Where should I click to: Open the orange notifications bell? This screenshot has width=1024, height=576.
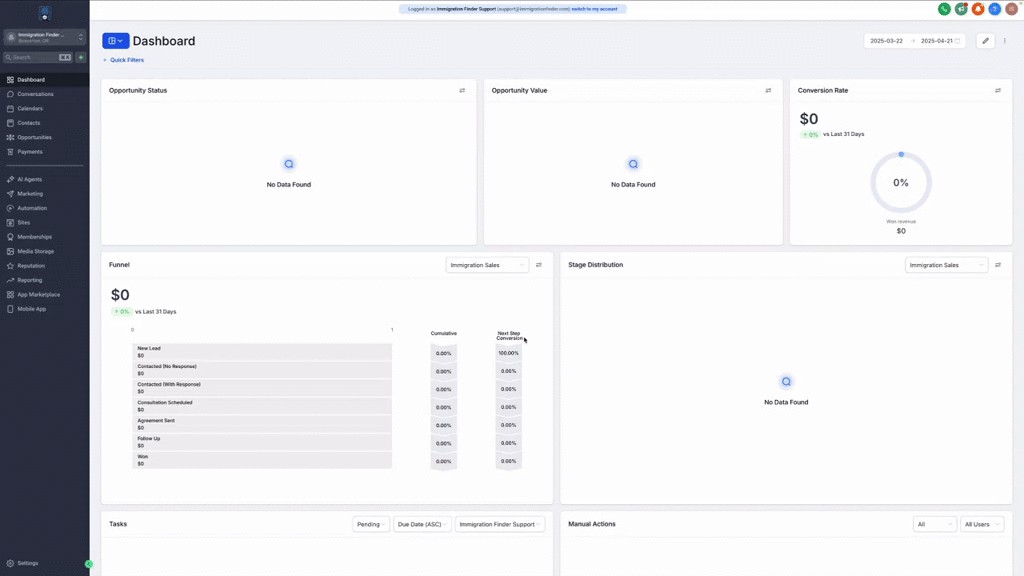[978, 9]
